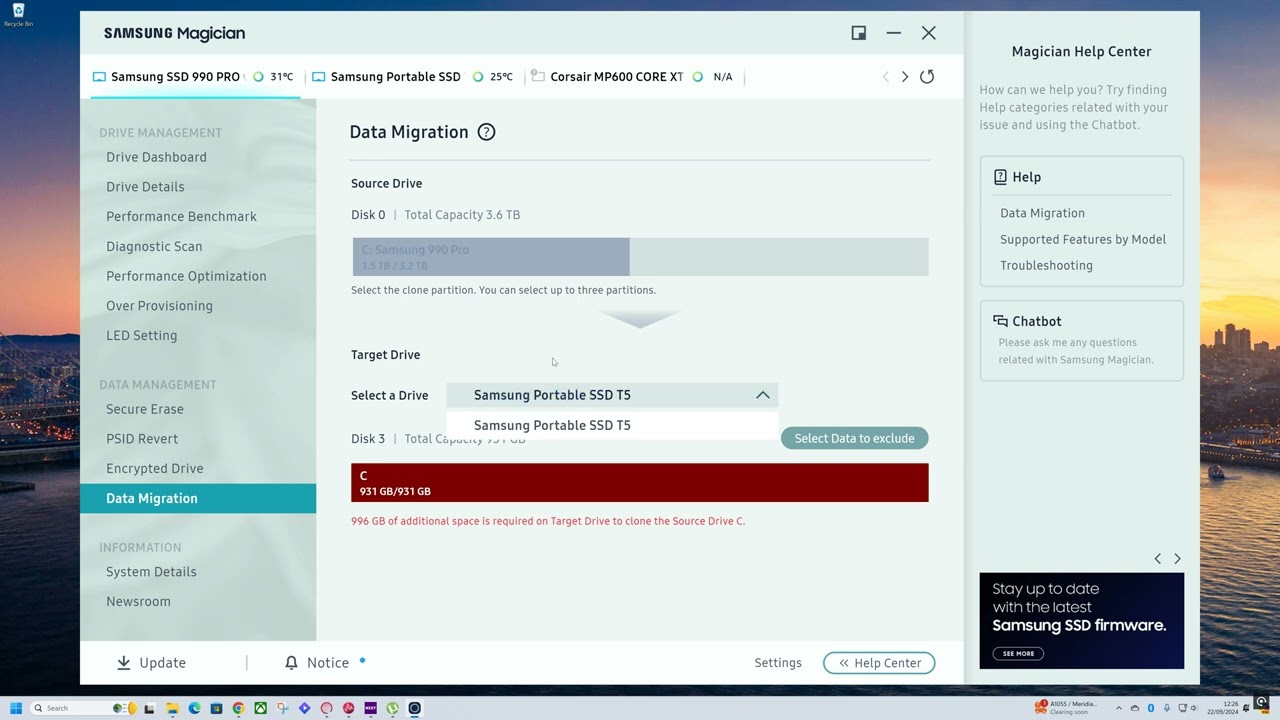1280x720 pixels.
Task: Open Xbox app from taskbar
Action: tap(260, 708)
